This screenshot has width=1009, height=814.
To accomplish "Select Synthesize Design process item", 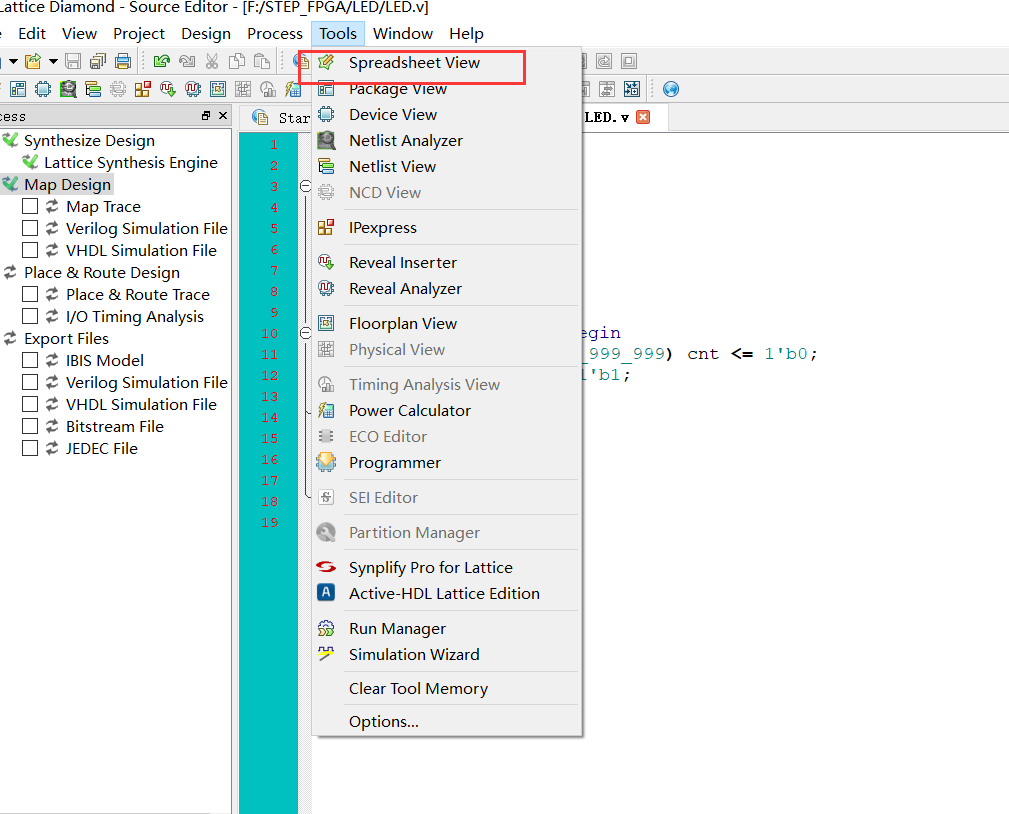I will point(89,140).
